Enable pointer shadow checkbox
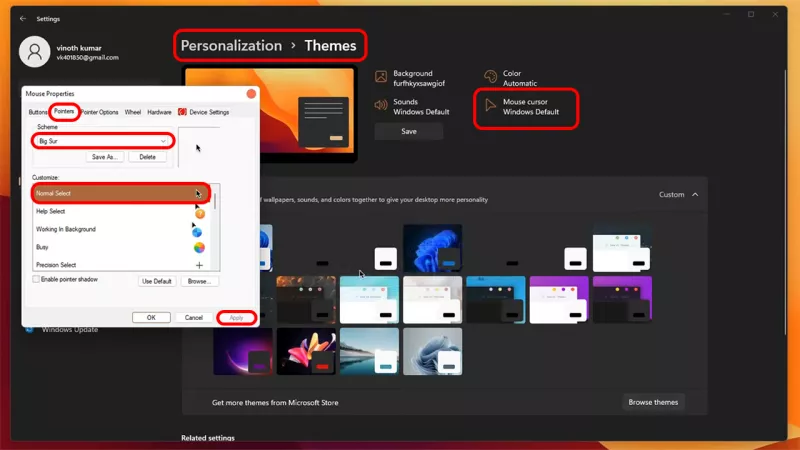The image size is (800, 450). tap(36, 279)
